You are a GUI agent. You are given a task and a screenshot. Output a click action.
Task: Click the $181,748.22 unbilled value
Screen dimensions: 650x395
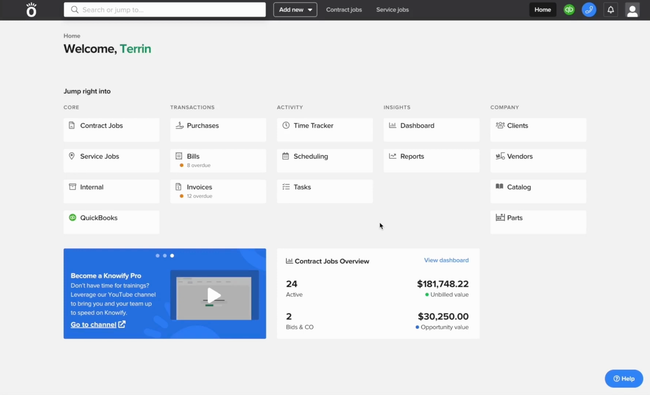[x=443, y=284]
